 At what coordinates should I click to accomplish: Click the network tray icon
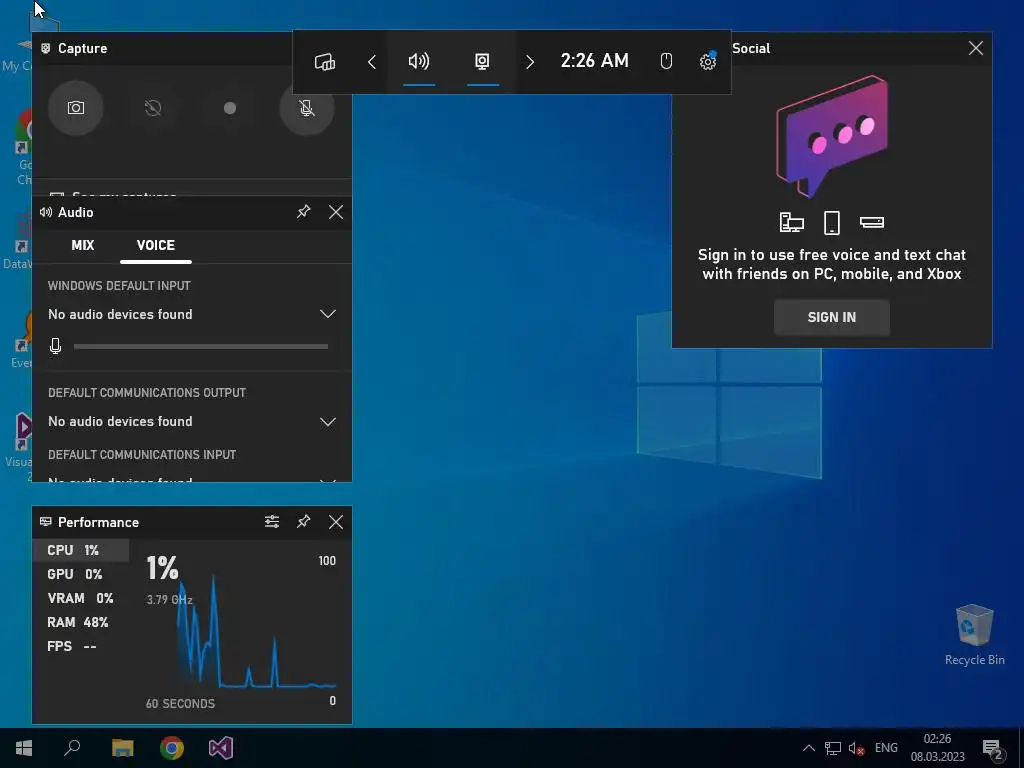[x=833, y=748]
